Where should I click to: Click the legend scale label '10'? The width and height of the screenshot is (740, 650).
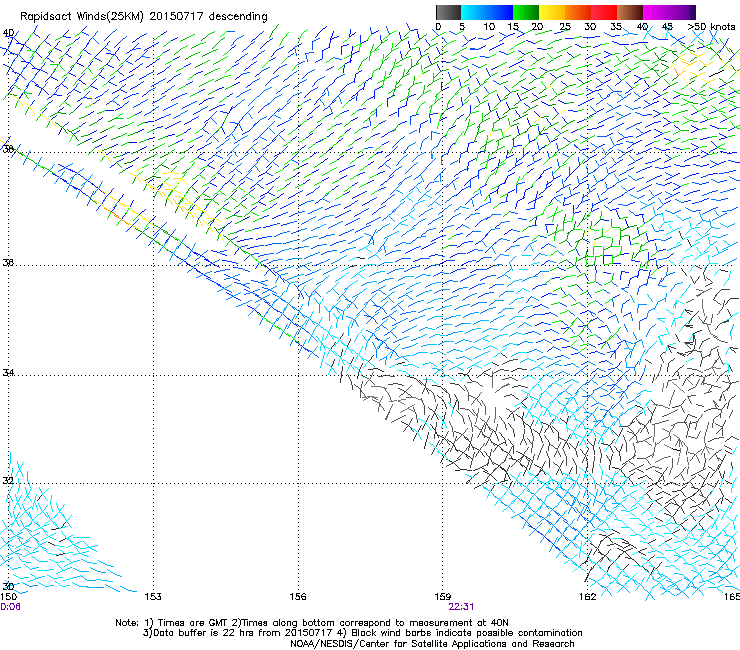[x=489, y=26]
